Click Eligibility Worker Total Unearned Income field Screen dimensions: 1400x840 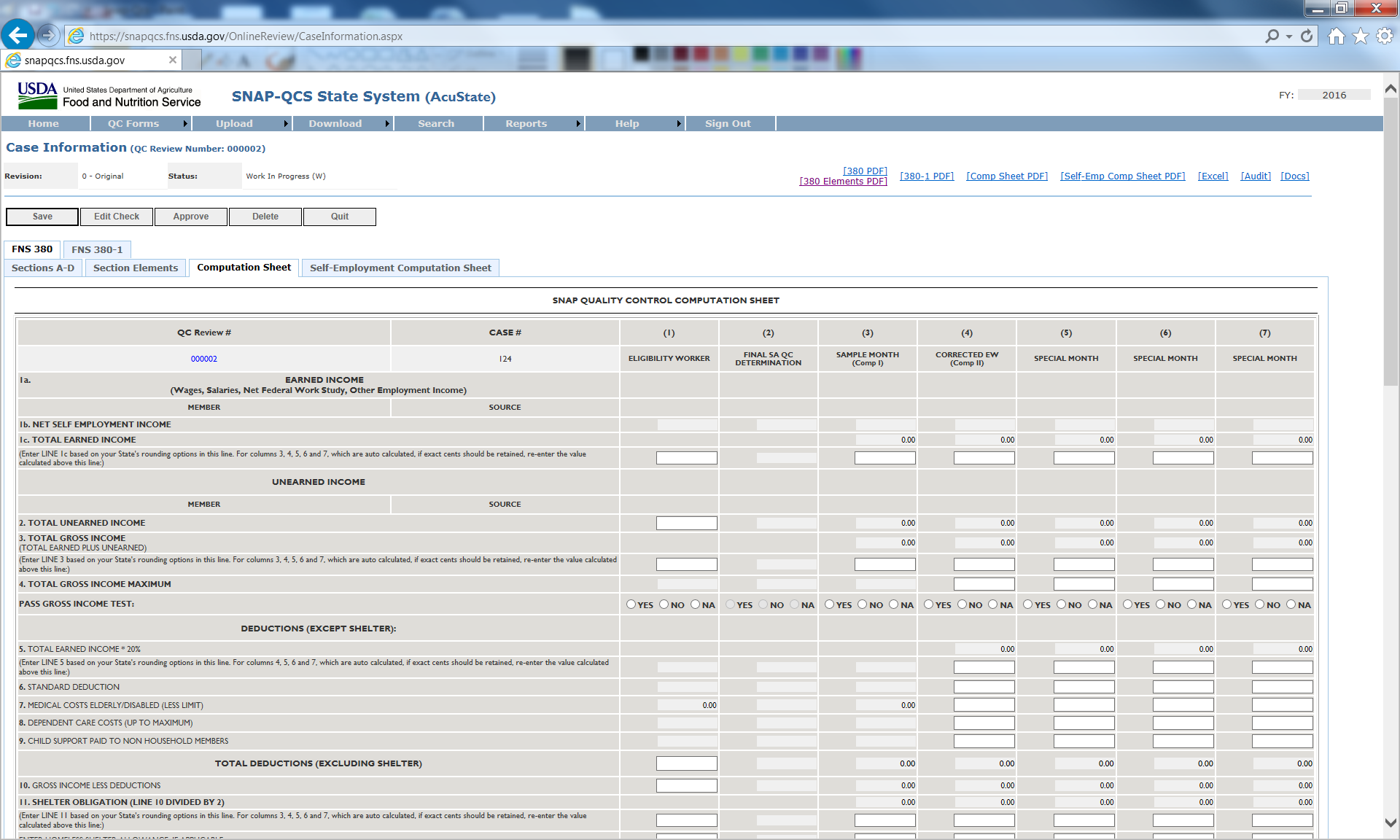(x=686, y=523)
